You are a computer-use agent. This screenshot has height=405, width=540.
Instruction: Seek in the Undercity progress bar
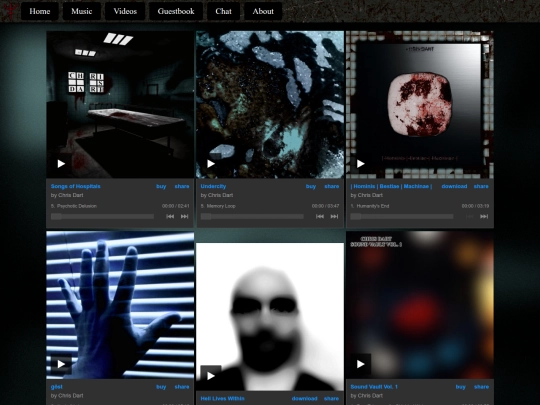coord(252,217)
